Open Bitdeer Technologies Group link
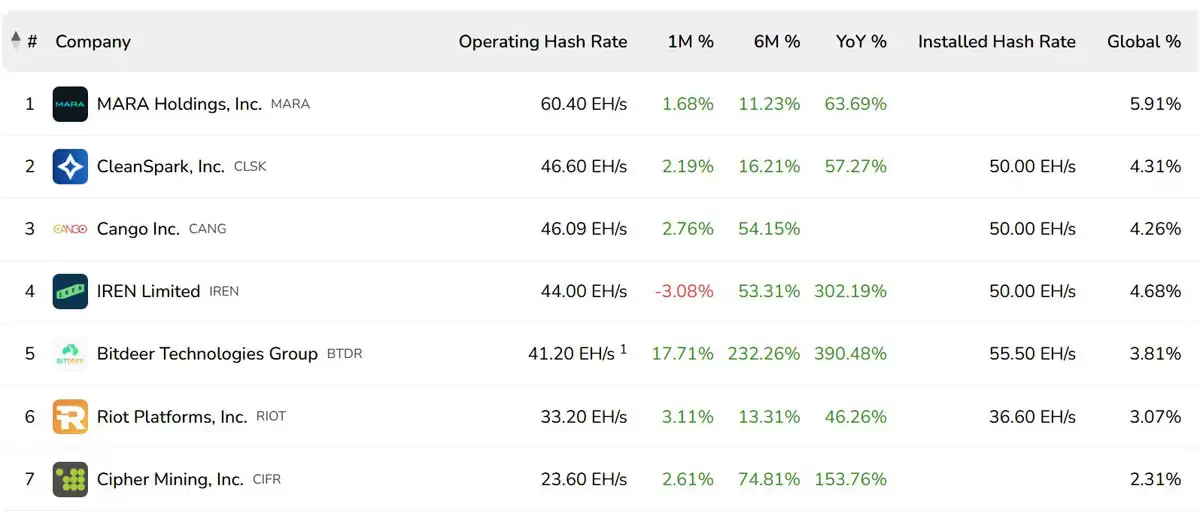This screenshot has width=1200, height=513. [x=207, y=354]
